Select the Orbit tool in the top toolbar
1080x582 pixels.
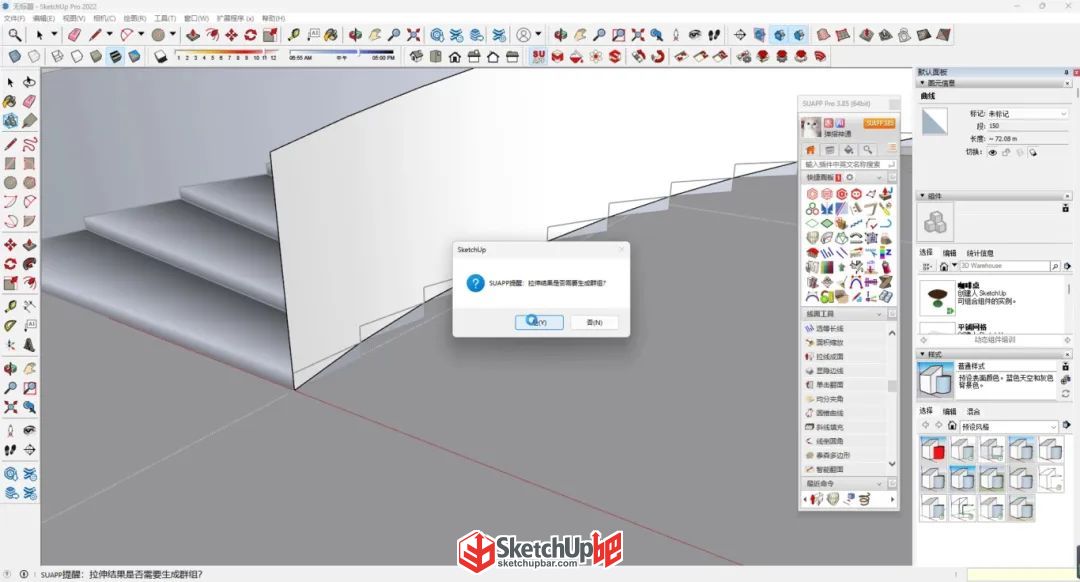click(355, 34)
